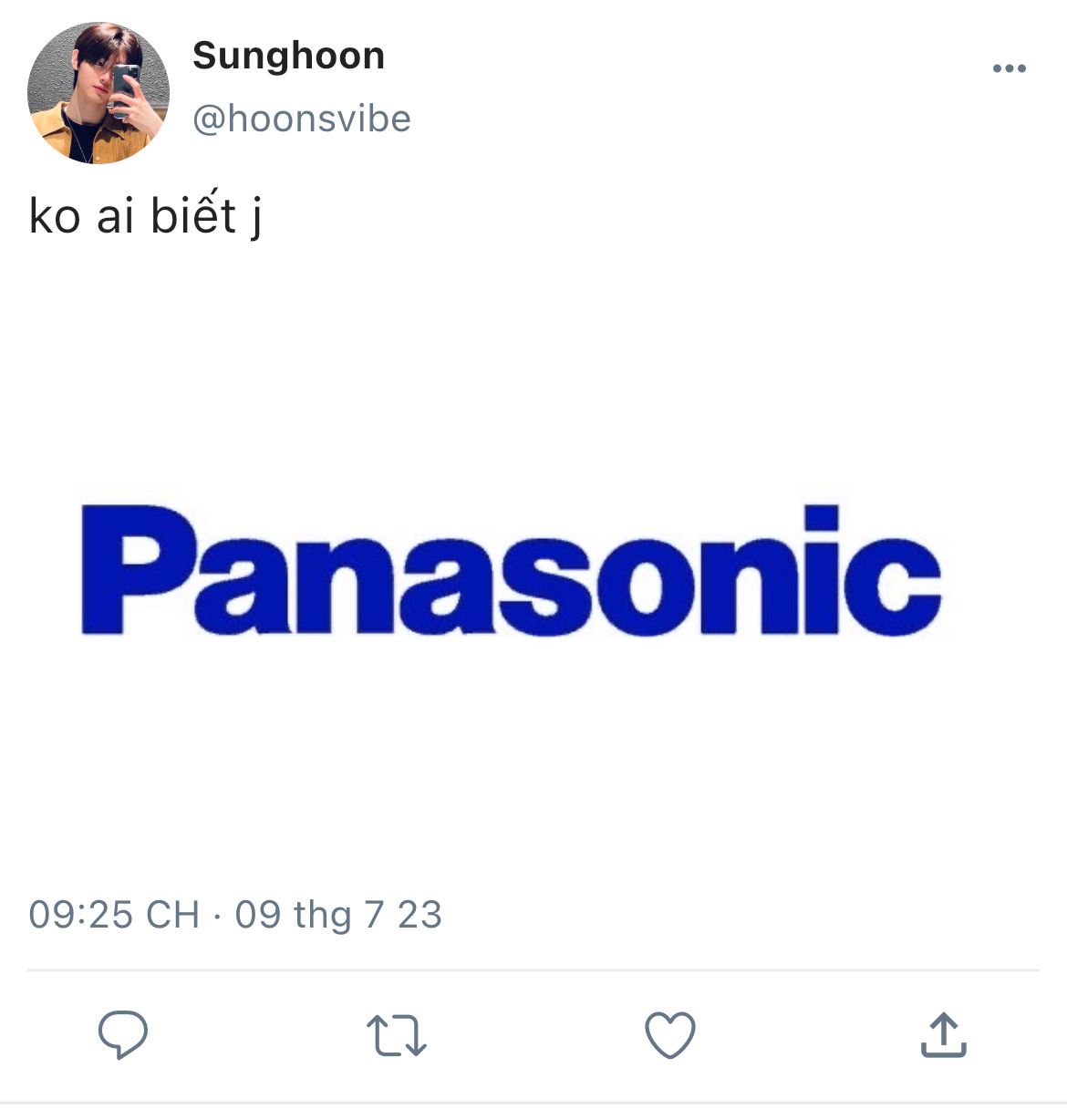Screen dimensions: 1067x1120
Task: Open Sunghoon's round profile avatar
Action: click(x=98, y=93)
